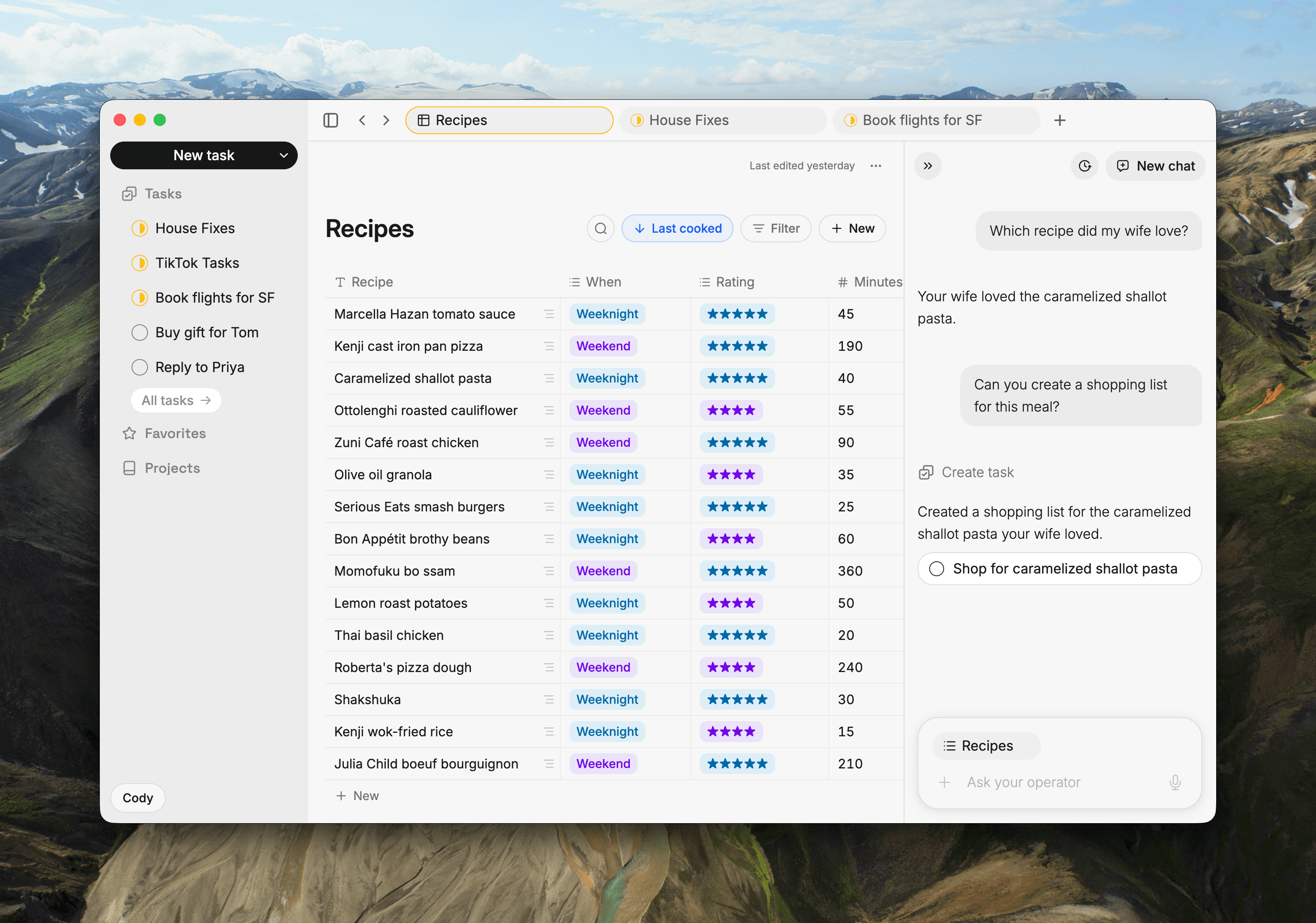Open row handle for Caramelized shallot pasta
The image size is (1316, 923).
tap(549, 379)
